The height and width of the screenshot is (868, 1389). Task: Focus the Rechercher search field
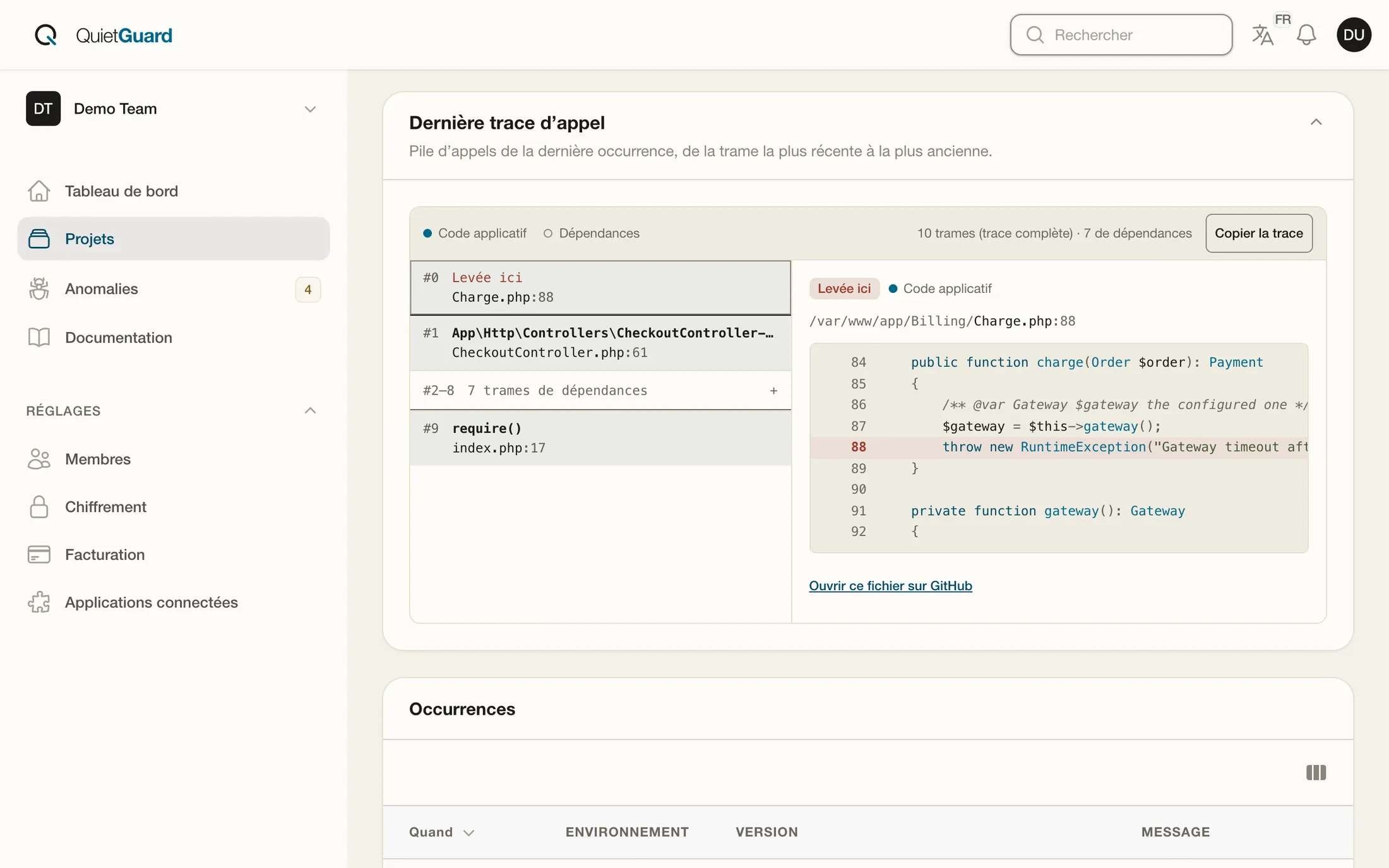tap(1121, 35)
